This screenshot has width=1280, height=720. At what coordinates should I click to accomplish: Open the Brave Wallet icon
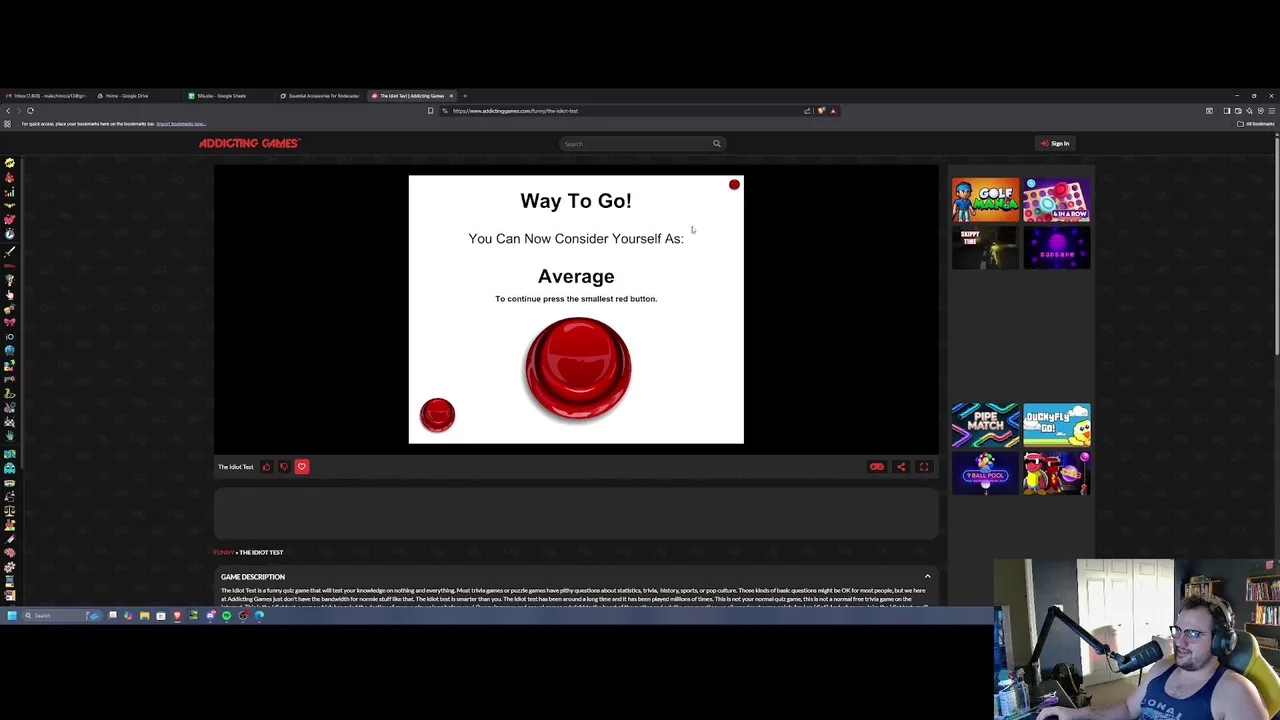coord(1238,111)
